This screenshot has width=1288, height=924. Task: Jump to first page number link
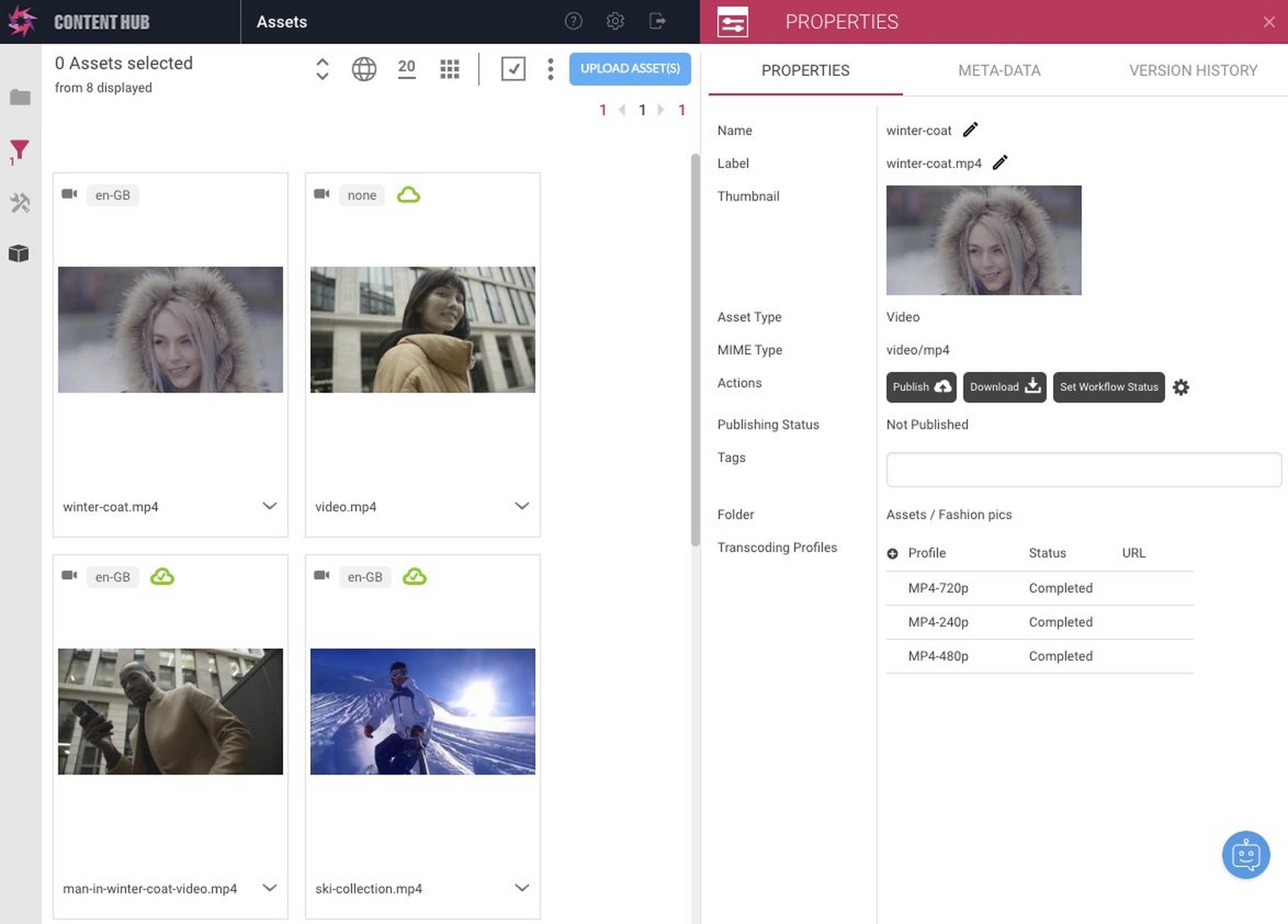coord(603,110)
